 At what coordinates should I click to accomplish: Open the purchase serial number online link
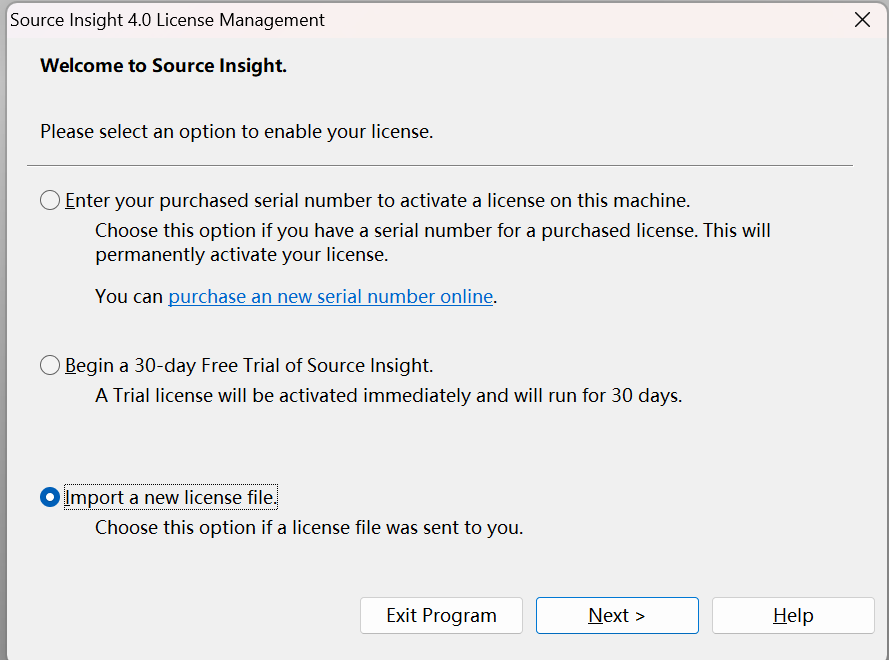click(x=331, y=297)
